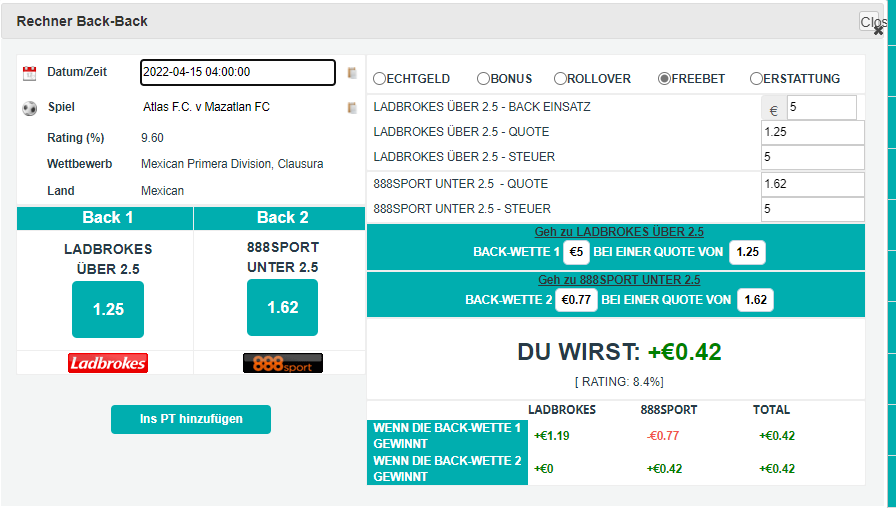Click the 1.62 quote box in Back-Wette 2
Viewport: 896px width, 508px height.
pyautogui.click(x=755, y=300)
